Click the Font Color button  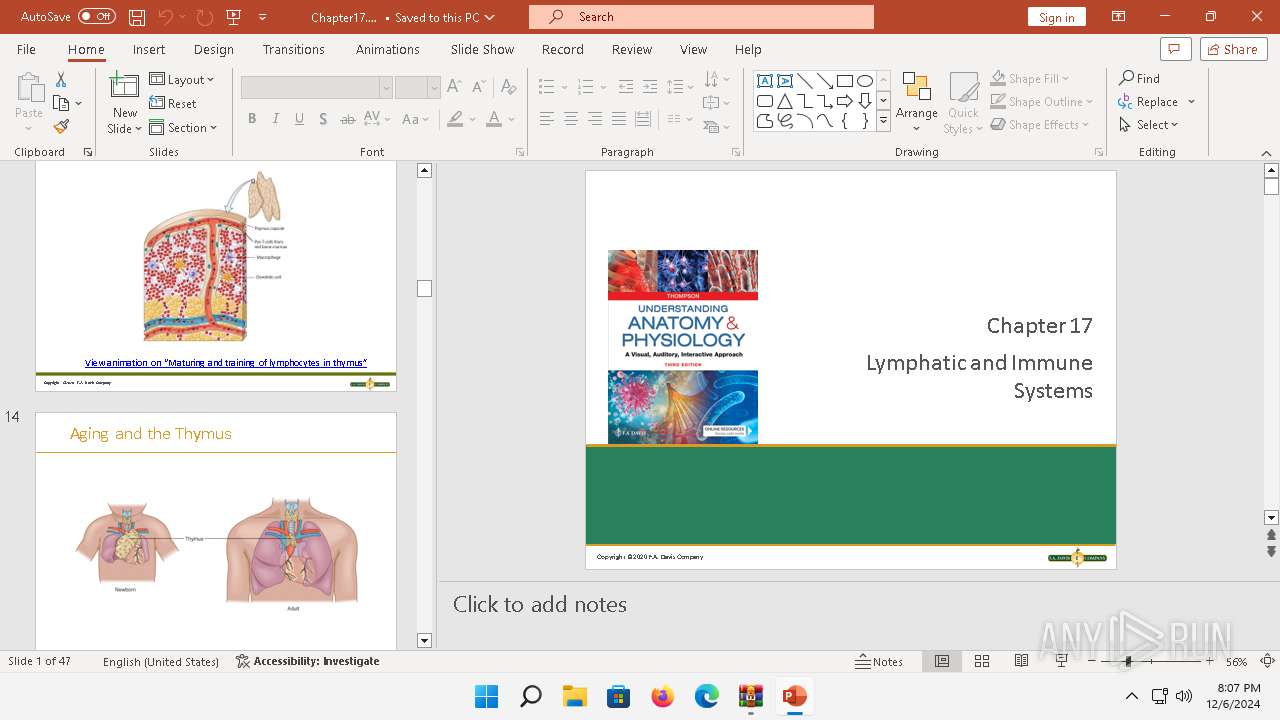point(493,119)
